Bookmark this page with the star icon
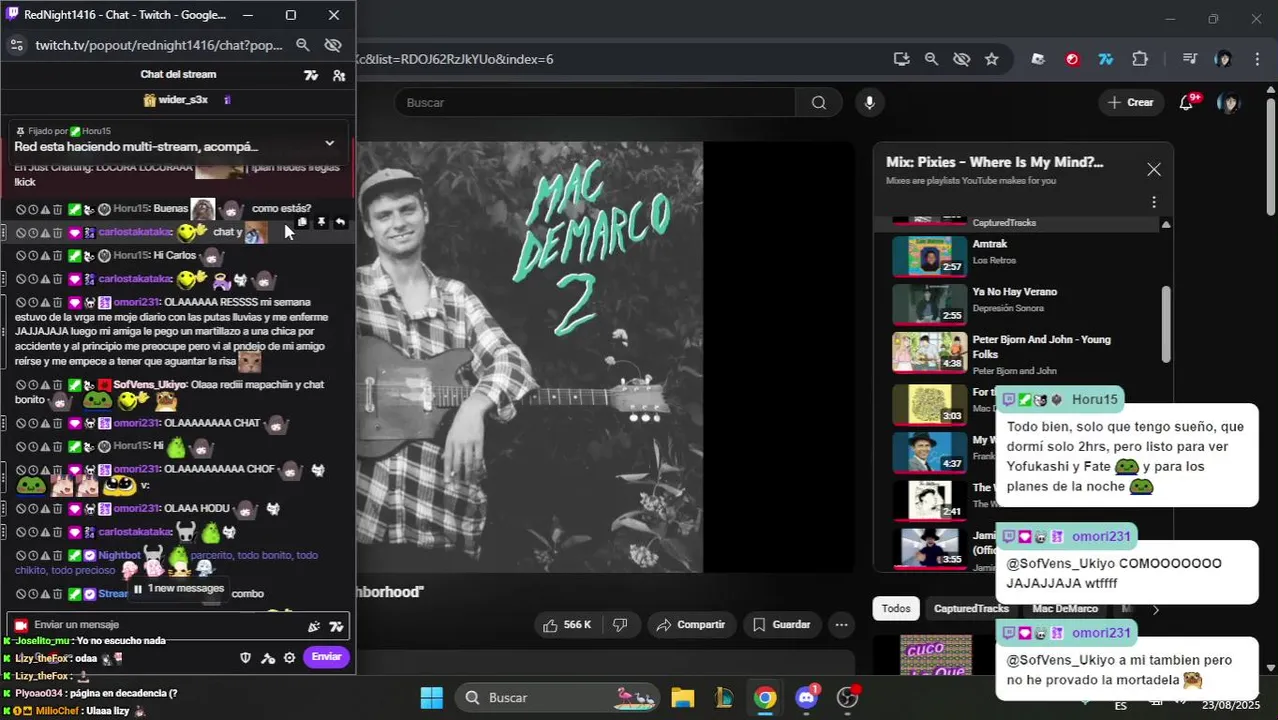Image resolution: width=1278 pixels, height=720 pixels. tap(992, 59)
